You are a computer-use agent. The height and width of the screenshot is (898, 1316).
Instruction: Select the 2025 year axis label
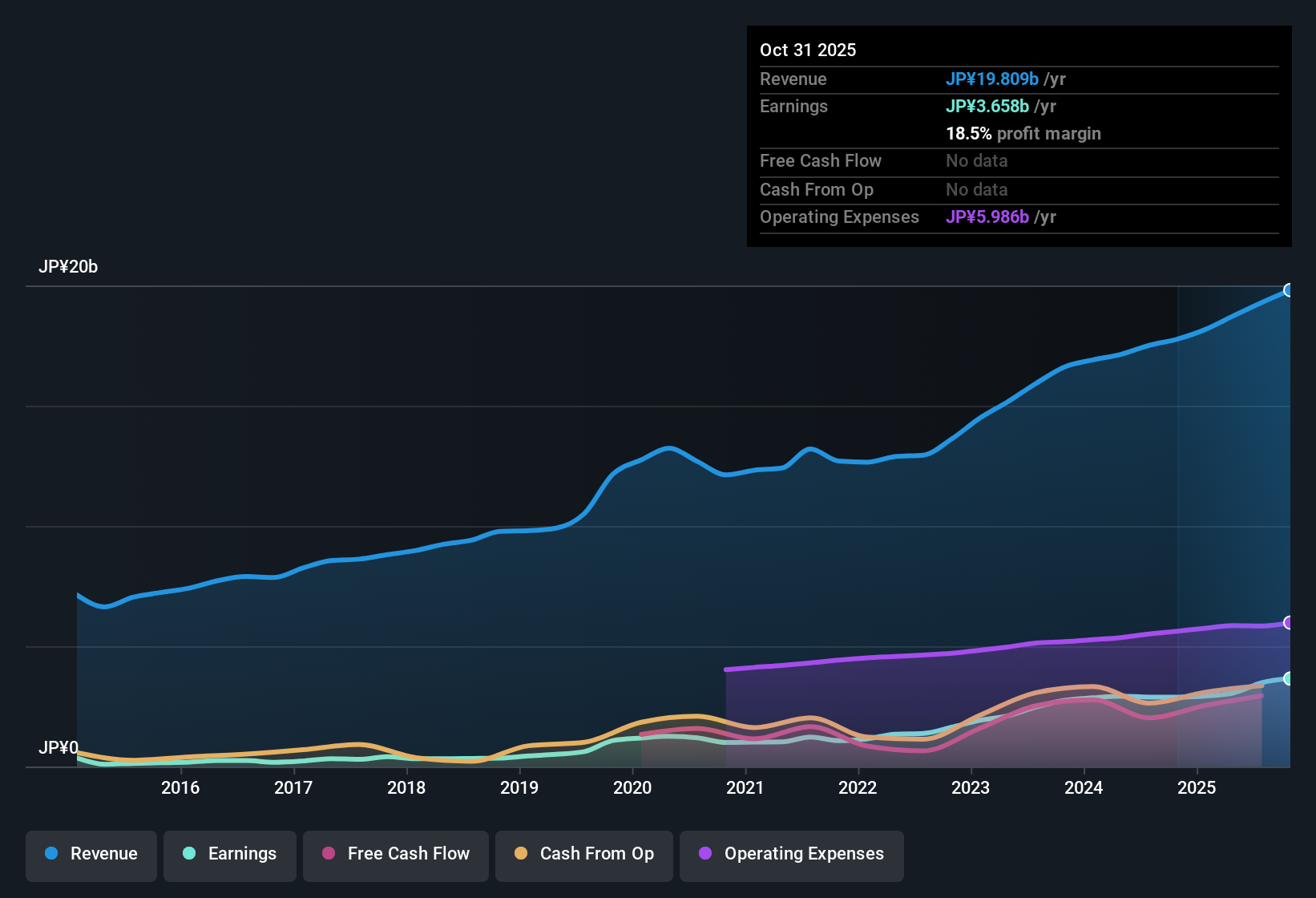coord(1197,788)
